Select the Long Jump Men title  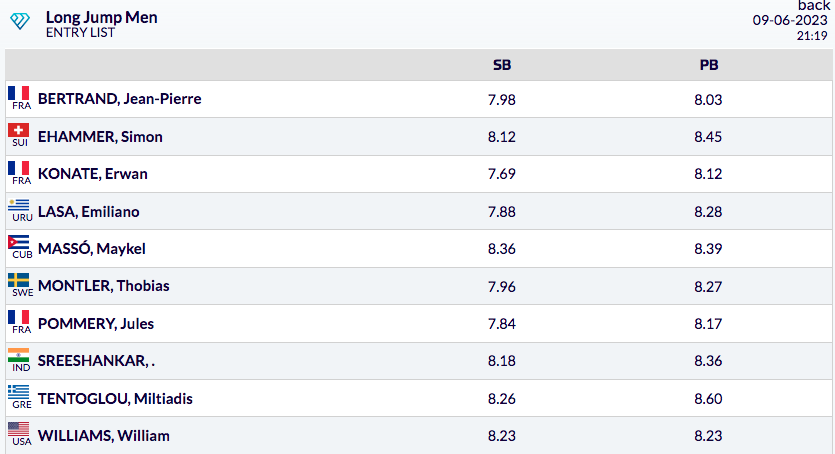(x=101, y=17)
